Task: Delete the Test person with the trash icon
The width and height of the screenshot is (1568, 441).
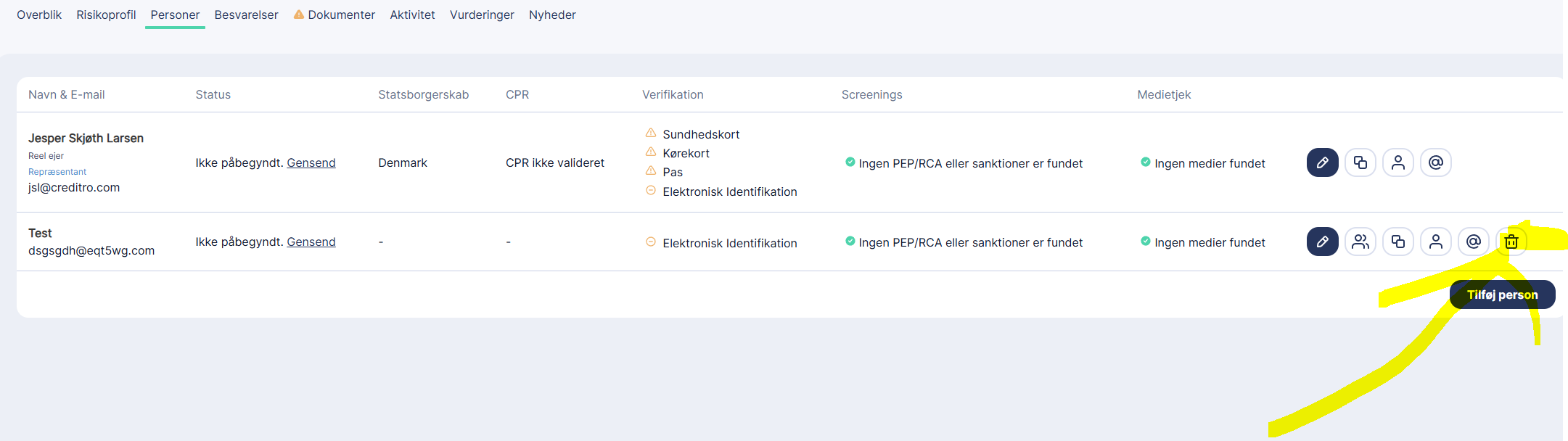Action: click(1511, 242)
